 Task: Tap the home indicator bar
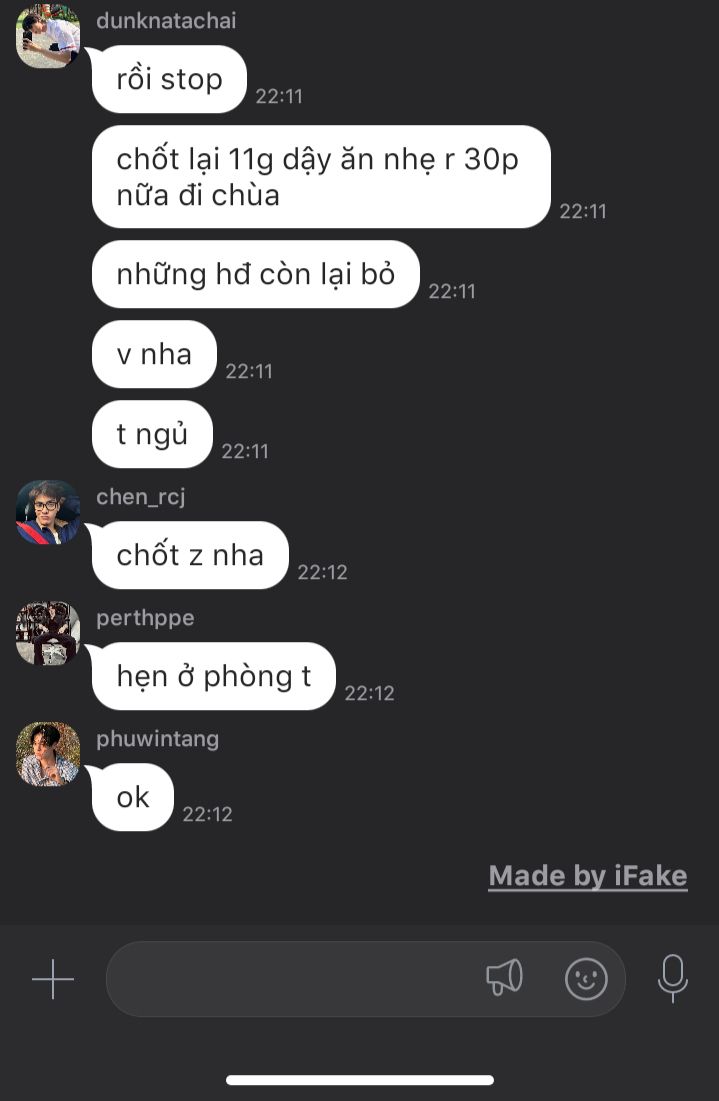click(360, 1080)
